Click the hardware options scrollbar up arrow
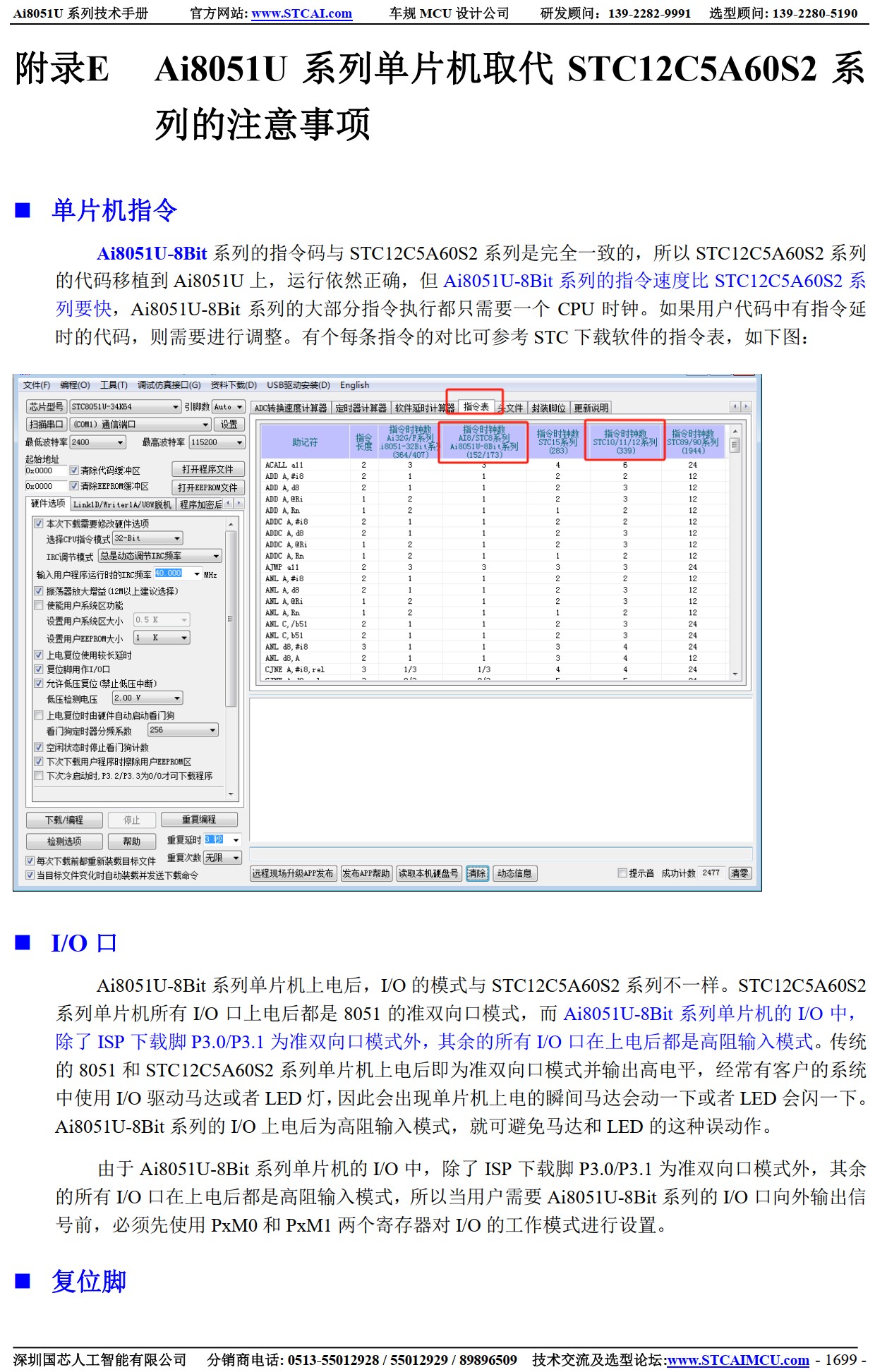Image resolution: width=875 pixels, height=1372 pixels. coord(231,524)
